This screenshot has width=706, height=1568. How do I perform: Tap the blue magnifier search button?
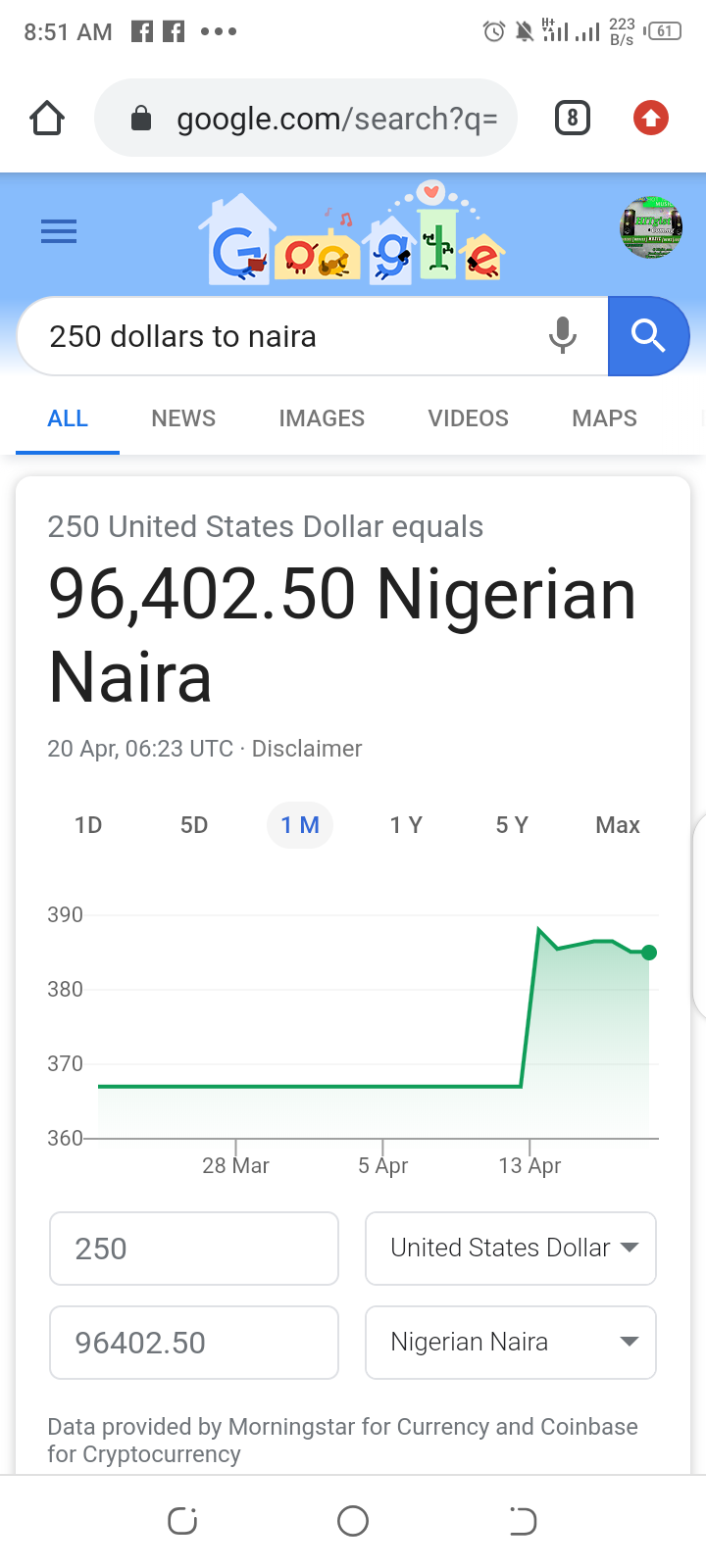coord(648,336)
